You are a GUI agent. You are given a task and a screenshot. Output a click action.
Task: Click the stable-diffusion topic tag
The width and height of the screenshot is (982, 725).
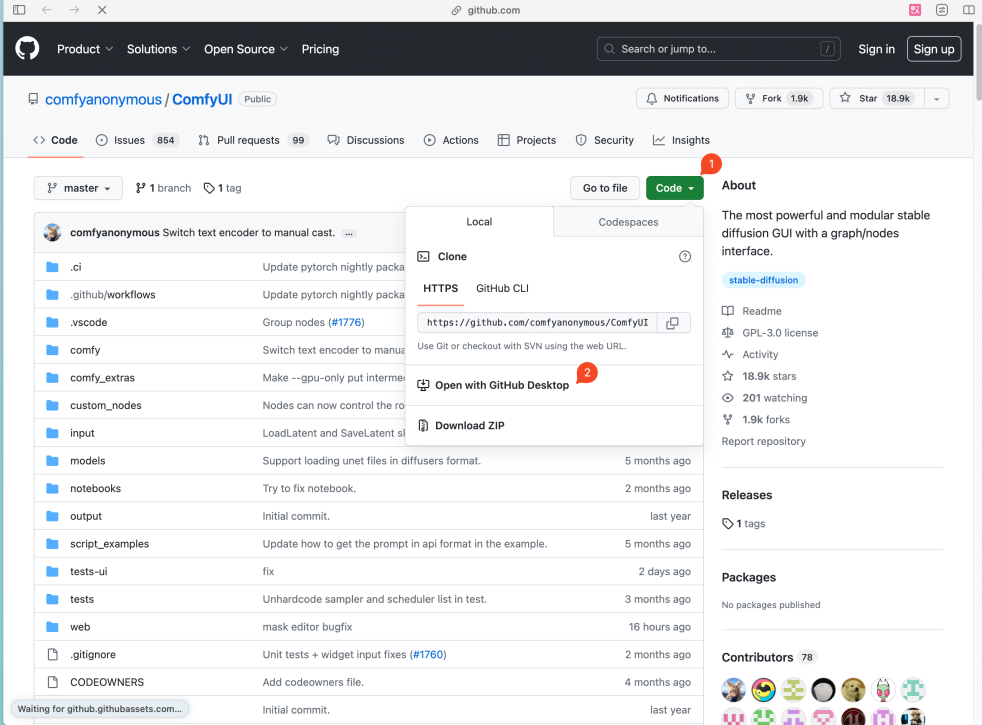(763, 280)
